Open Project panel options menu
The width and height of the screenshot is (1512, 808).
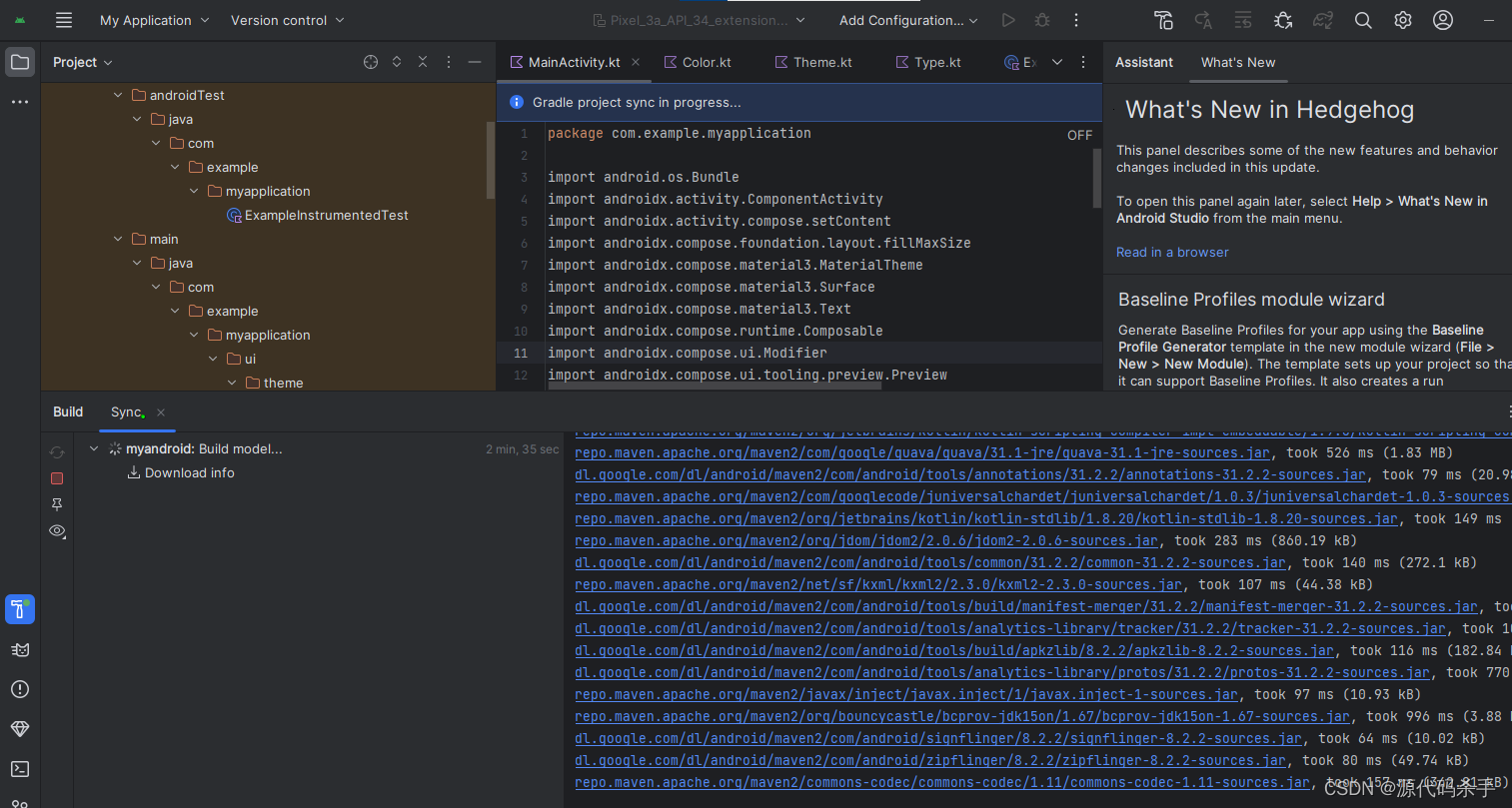point(449,62)
